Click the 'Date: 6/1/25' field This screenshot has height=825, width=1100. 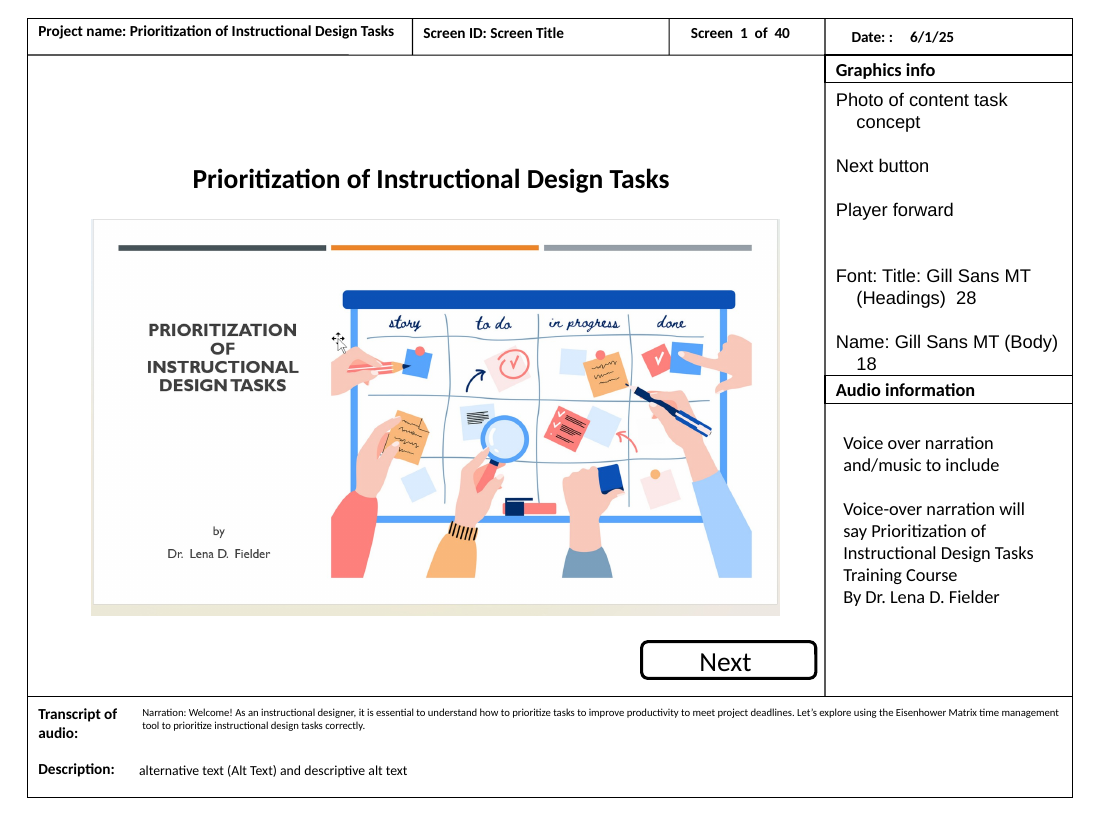902,37
